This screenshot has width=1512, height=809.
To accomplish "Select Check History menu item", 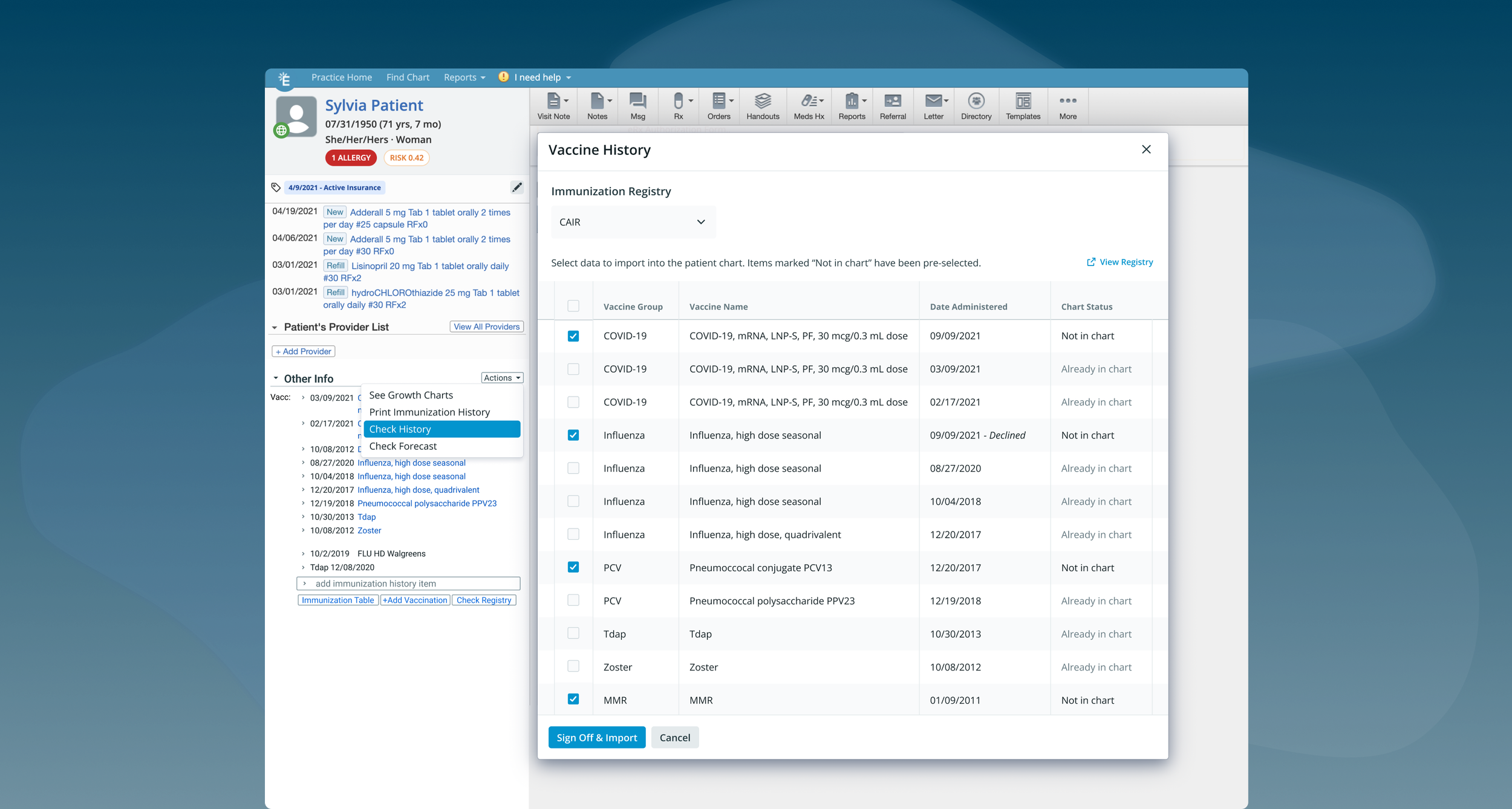I will coord(442,429).
